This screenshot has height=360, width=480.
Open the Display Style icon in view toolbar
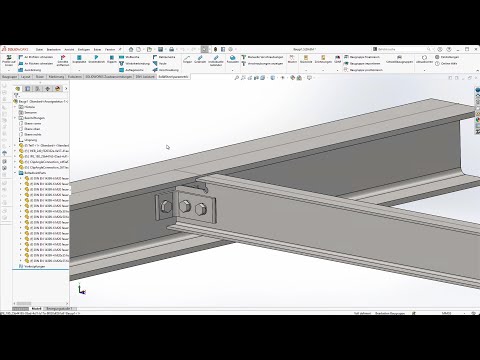tap(273, 78)
